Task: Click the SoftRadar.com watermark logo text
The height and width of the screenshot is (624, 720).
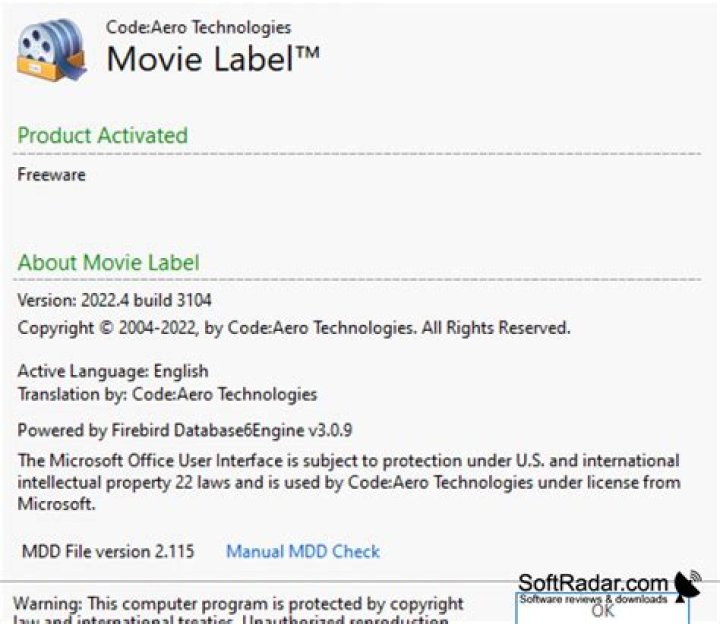Action: (x=592, y=583)
